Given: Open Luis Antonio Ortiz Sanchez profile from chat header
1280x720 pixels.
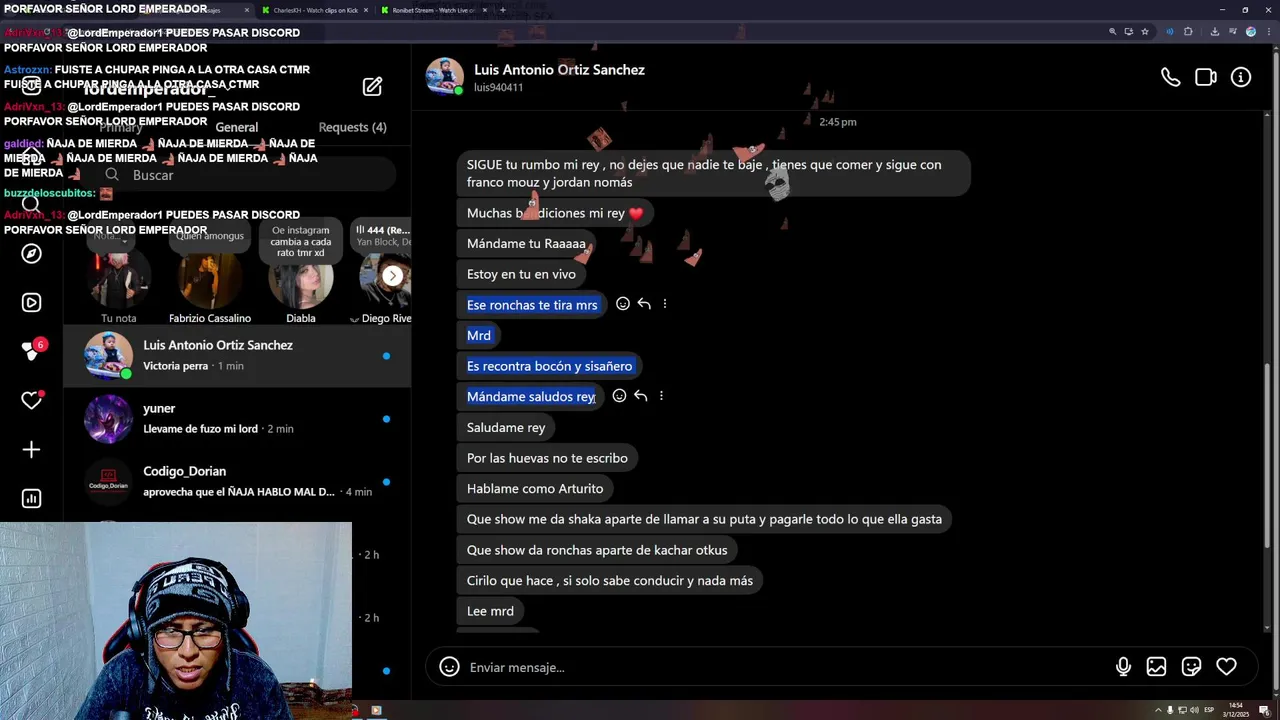Looking at the screenshot, I should pos(559,70).
